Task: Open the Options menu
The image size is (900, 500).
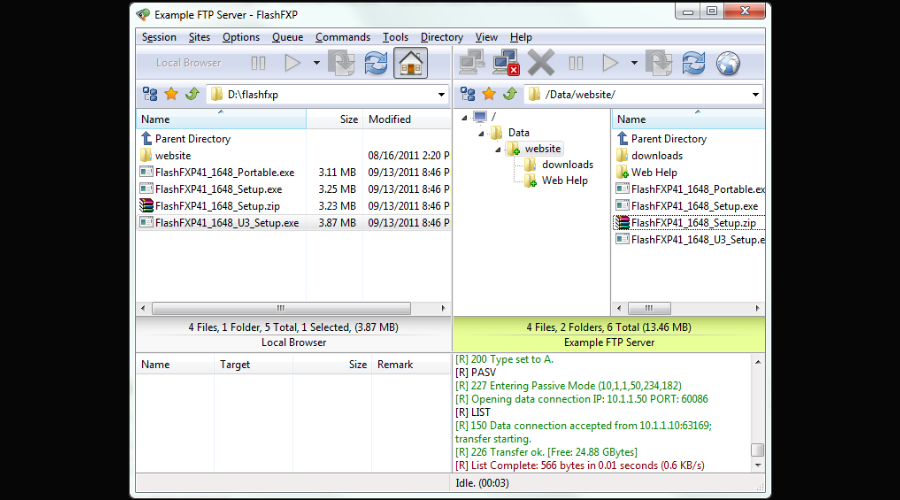Action: coord(241,37)
